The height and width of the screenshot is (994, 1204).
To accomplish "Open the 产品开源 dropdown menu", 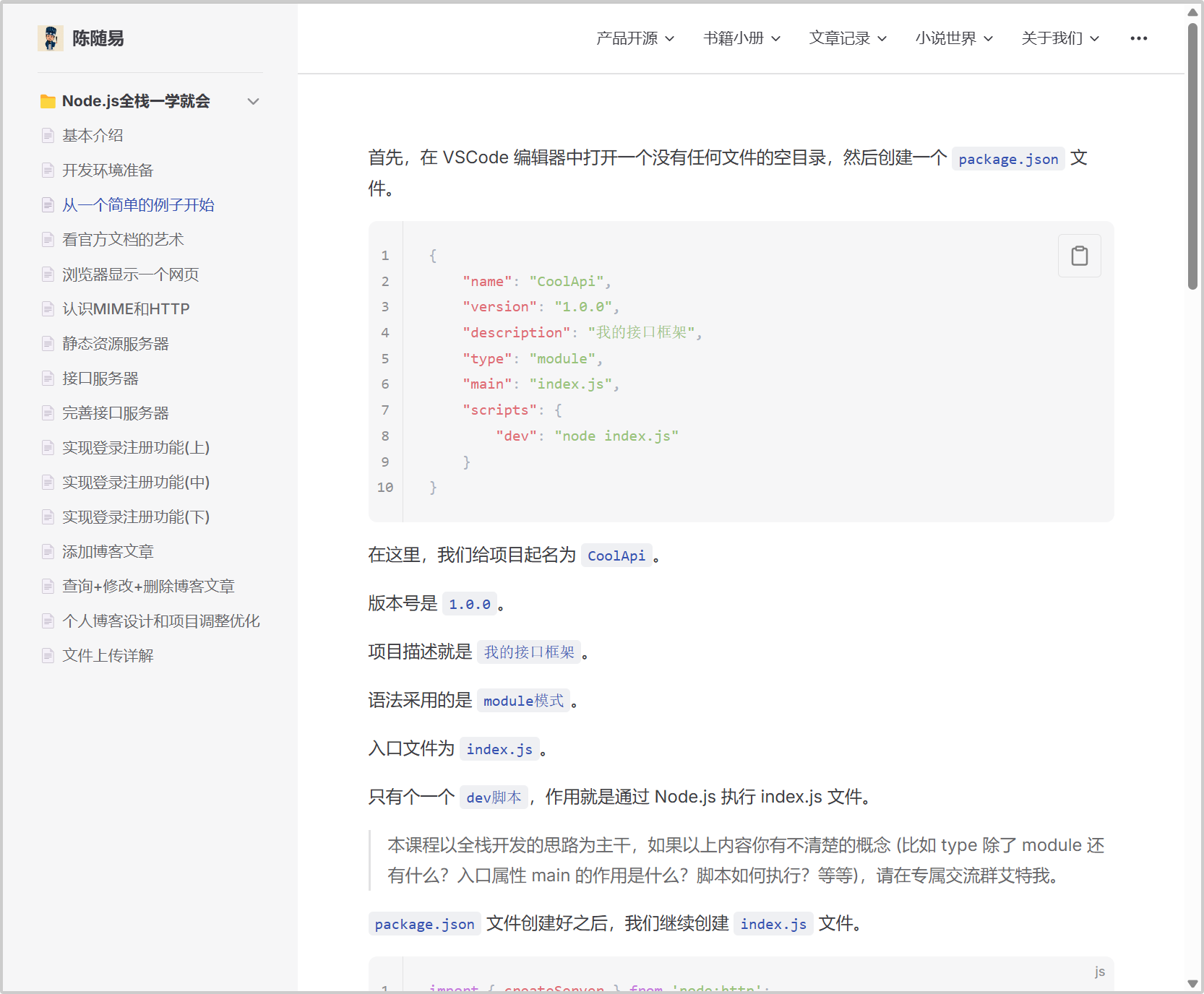I will pos(635,38).
